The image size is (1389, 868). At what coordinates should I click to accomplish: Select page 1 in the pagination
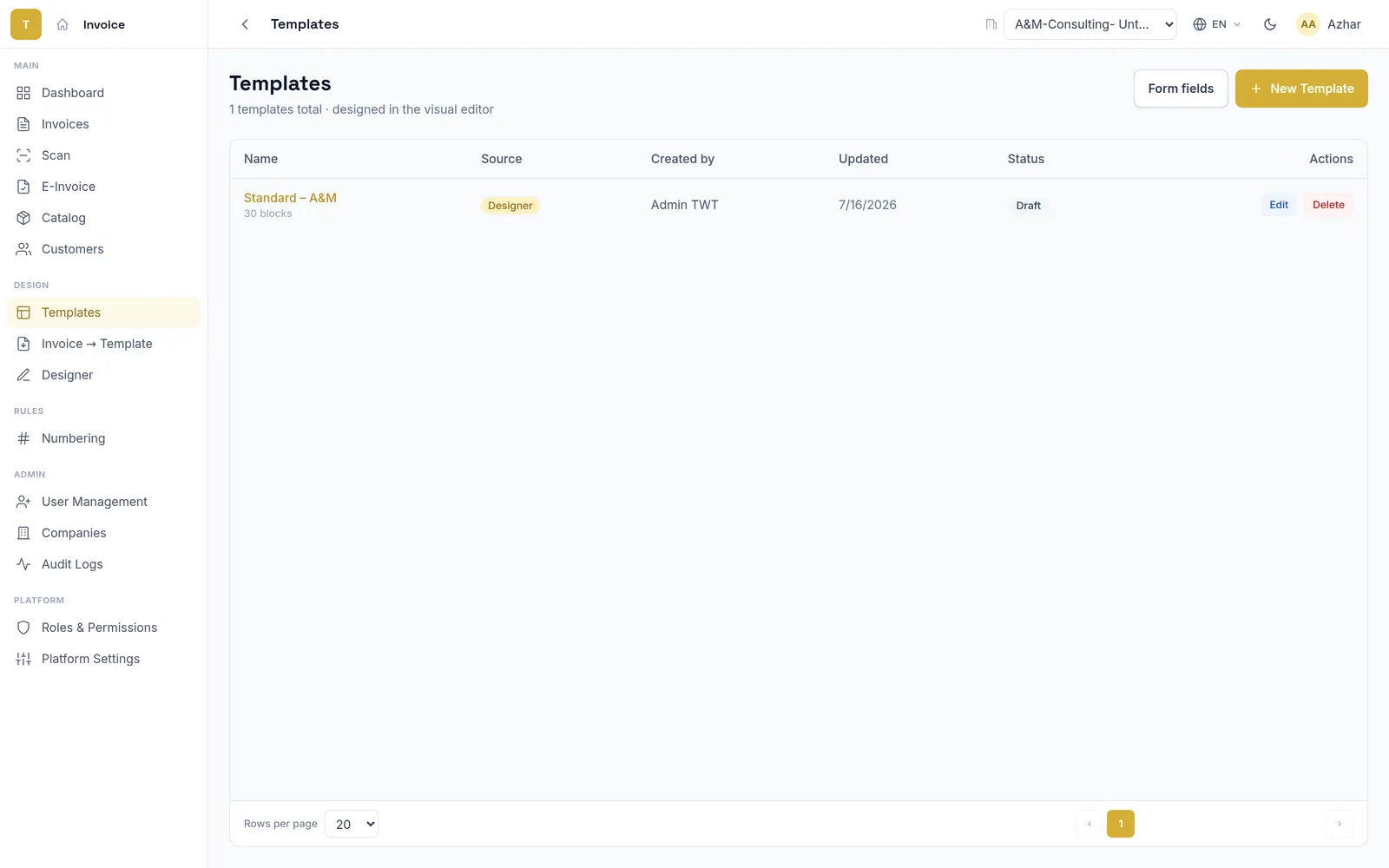[x=1121, y=824]
